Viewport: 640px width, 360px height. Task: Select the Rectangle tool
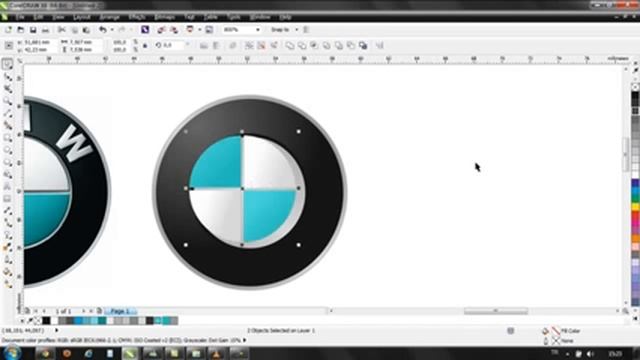pyautogui.click(x=7, y=138)
